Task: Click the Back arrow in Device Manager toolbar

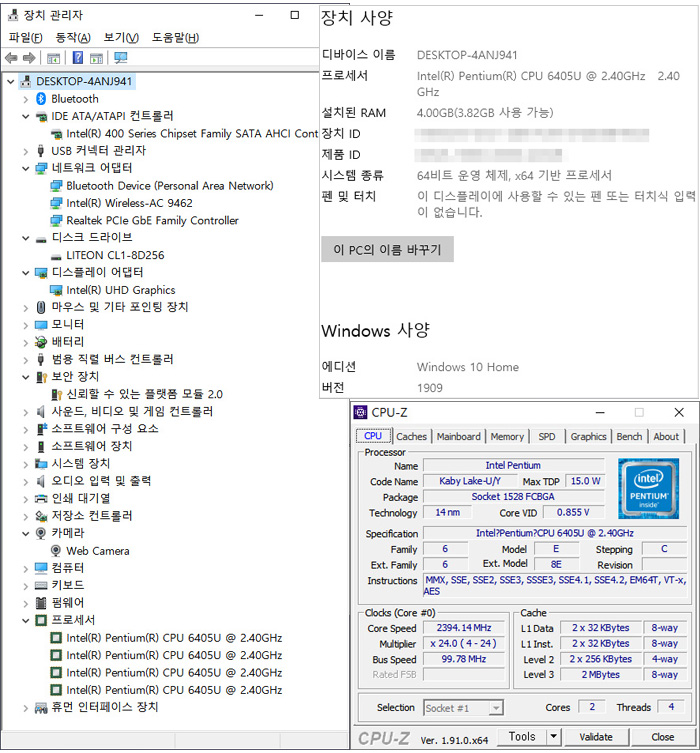Action: coord(11,59)
